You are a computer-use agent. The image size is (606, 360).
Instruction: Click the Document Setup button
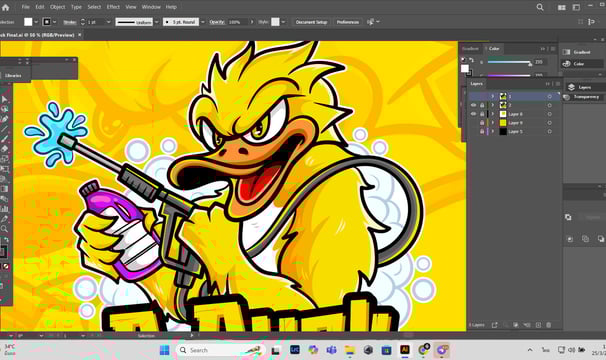[x=312, y=22]
